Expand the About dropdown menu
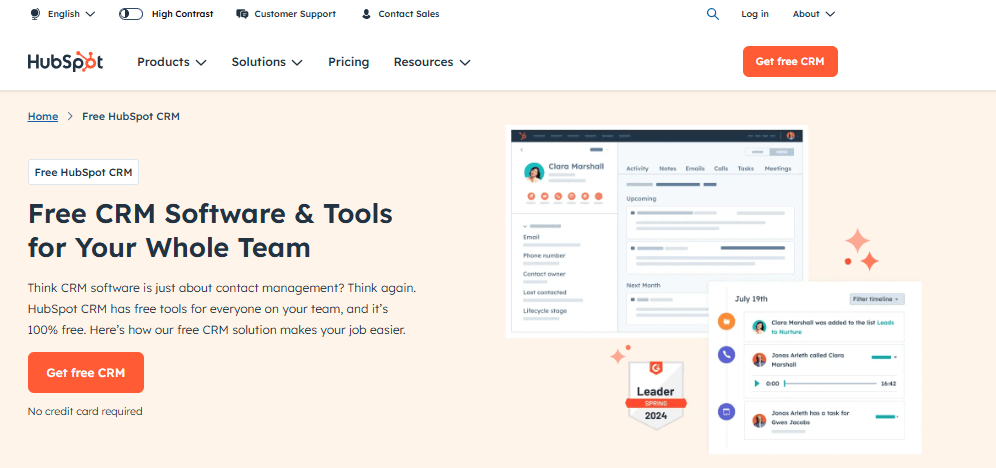The height and width of the screenshot is (468, 996). tap(814, 13)
